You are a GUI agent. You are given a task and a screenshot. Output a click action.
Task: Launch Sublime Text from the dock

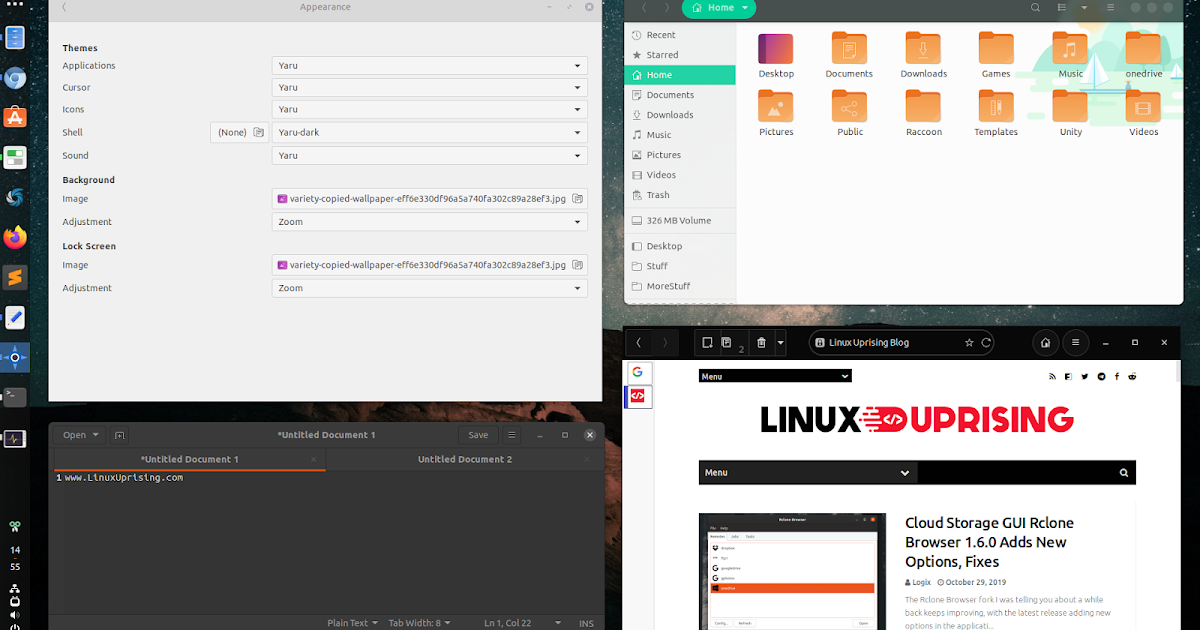pyautogui.click(x=15, y=277)
